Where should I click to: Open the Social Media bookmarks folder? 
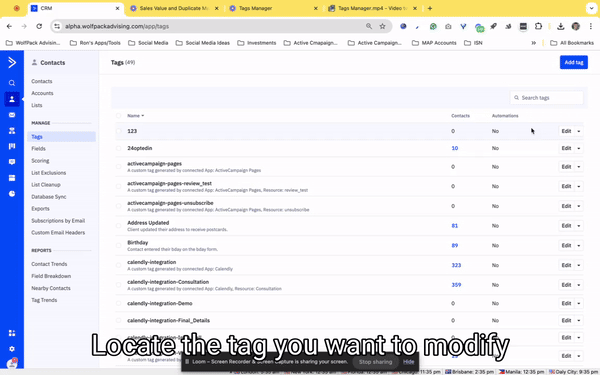pos(148,43)
